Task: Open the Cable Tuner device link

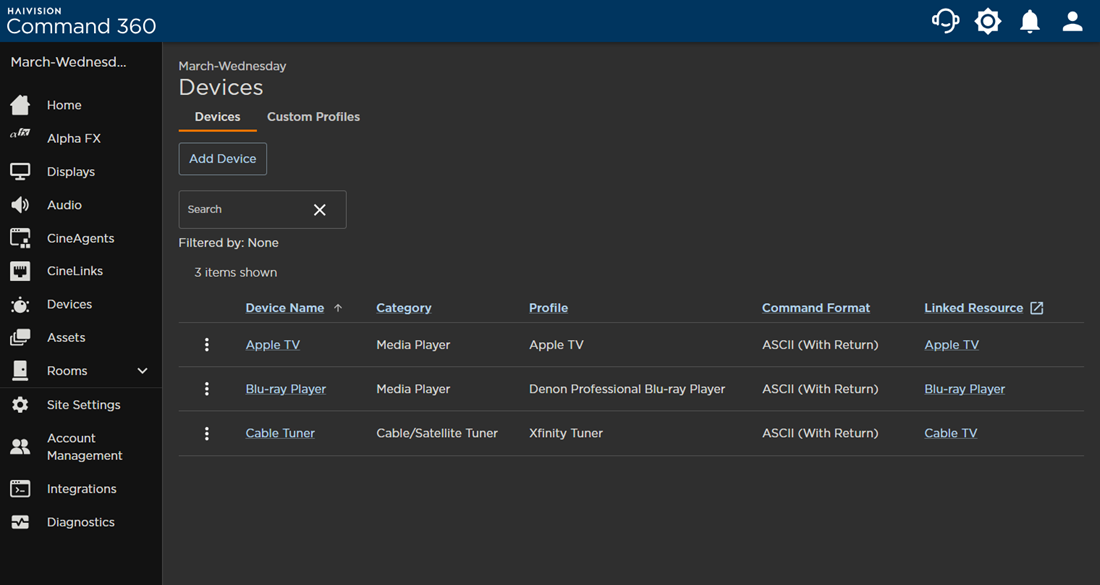Action: click(280, 433)
